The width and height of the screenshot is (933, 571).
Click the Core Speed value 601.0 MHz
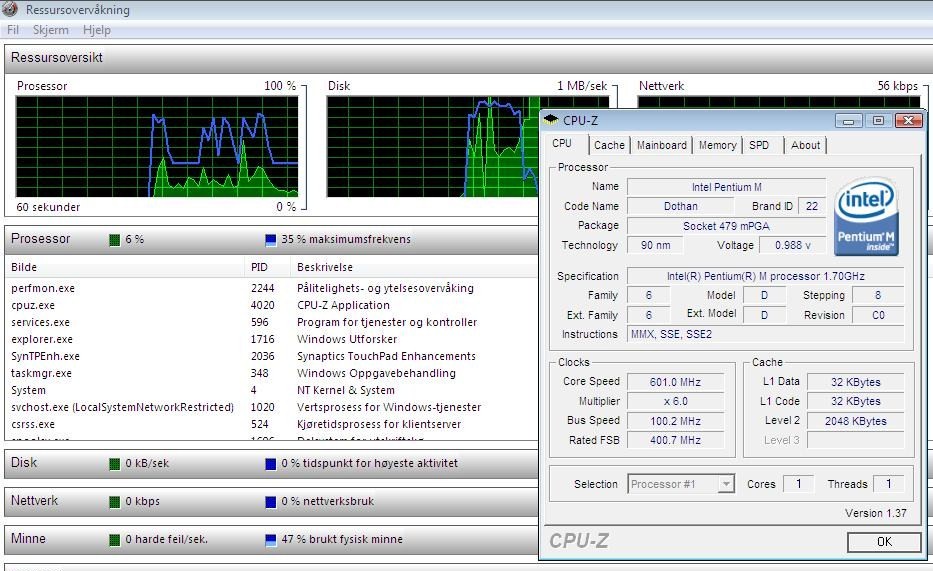coord(675,382)
